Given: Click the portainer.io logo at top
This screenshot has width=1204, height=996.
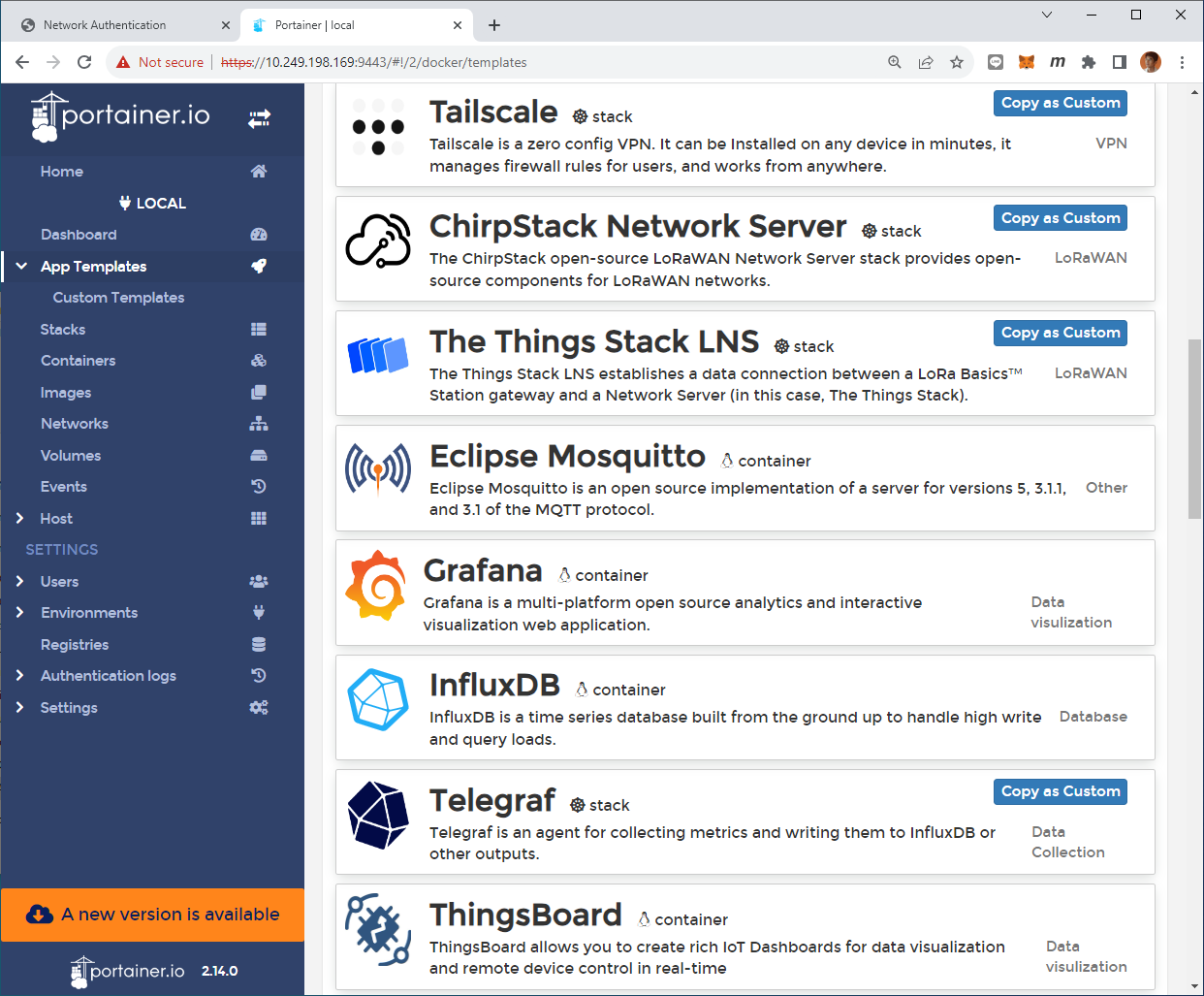Looking at the screenshot, I should 120,116.
